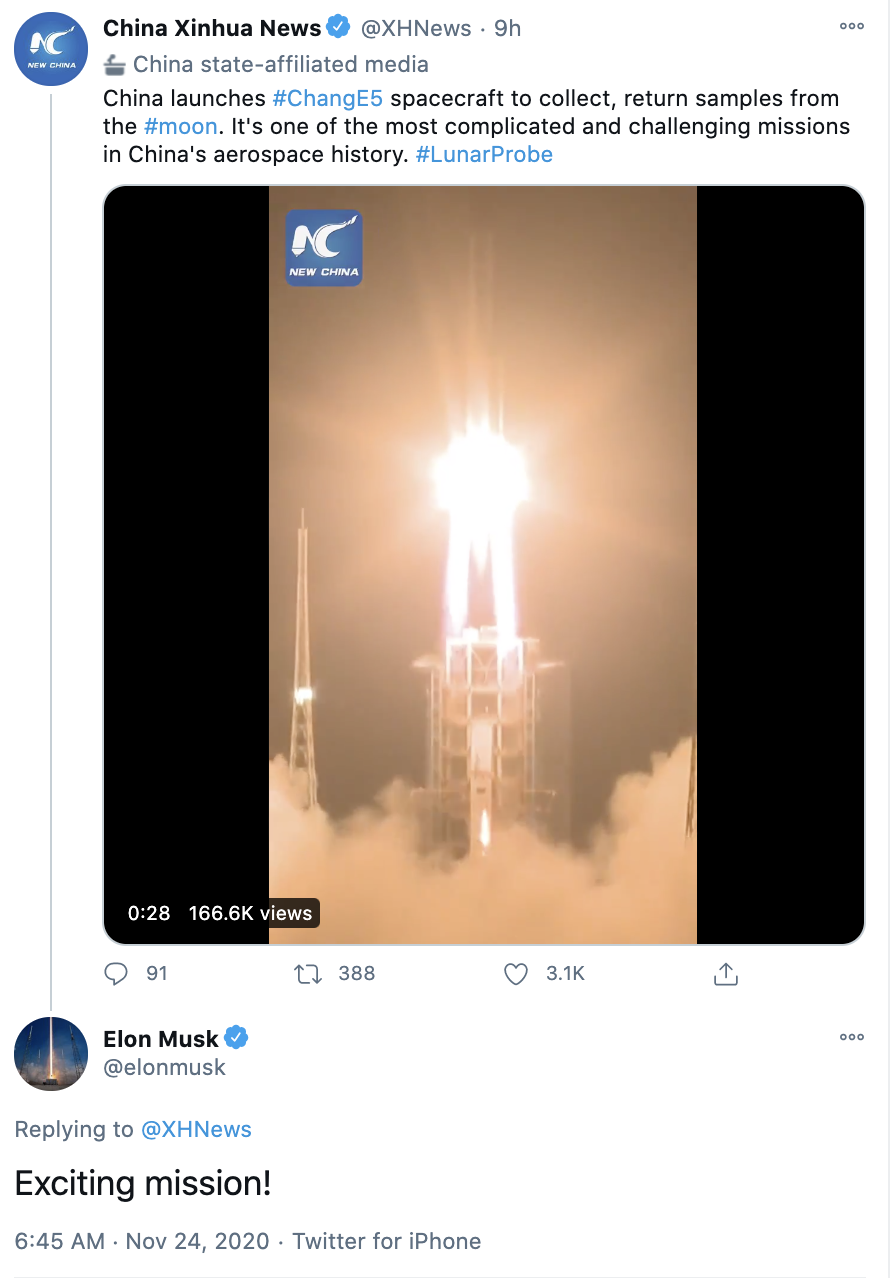Open more options on Xinhua tweet
This screenshot has height=1278, width=892.
tap(852, 27)
